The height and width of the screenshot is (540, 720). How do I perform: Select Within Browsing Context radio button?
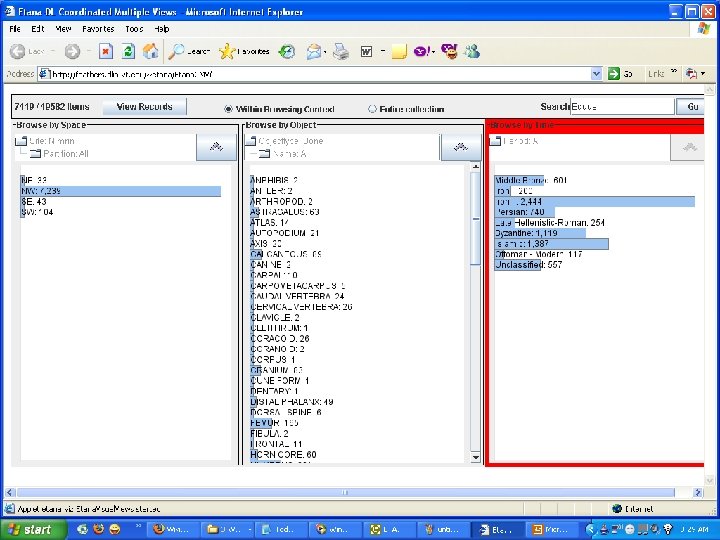tap(228, 109)
